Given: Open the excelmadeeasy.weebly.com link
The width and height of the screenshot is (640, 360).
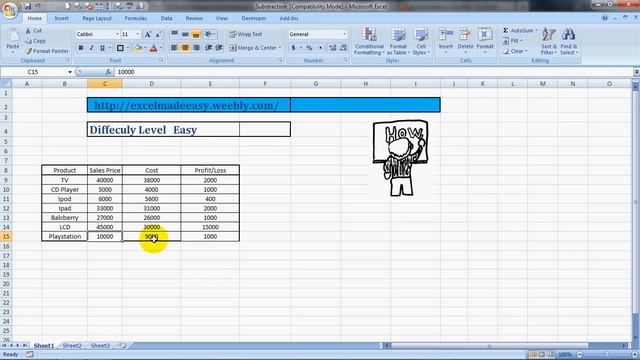Looking at the screenshot, I should click(x=187, y=105).
